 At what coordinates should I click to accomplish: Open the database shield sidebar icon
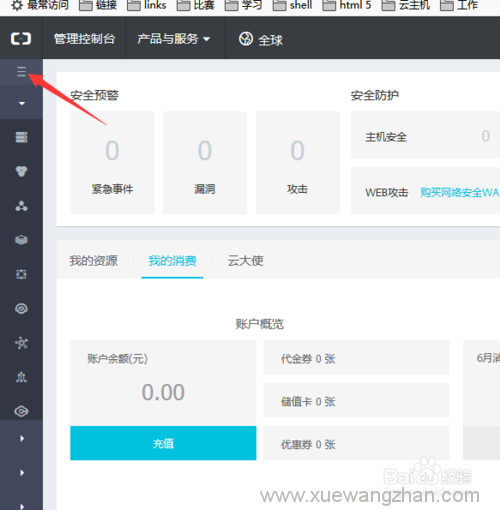(x=21, y=171)
